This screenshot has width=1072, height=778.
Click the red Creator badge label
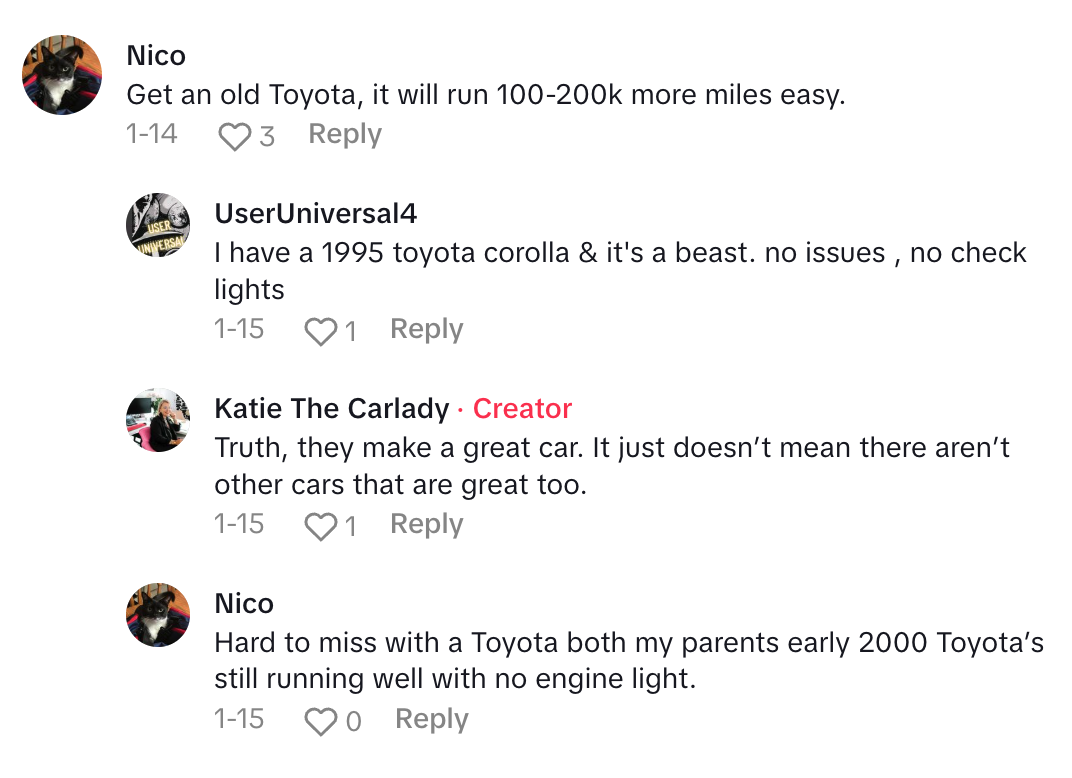click(522, 408)
